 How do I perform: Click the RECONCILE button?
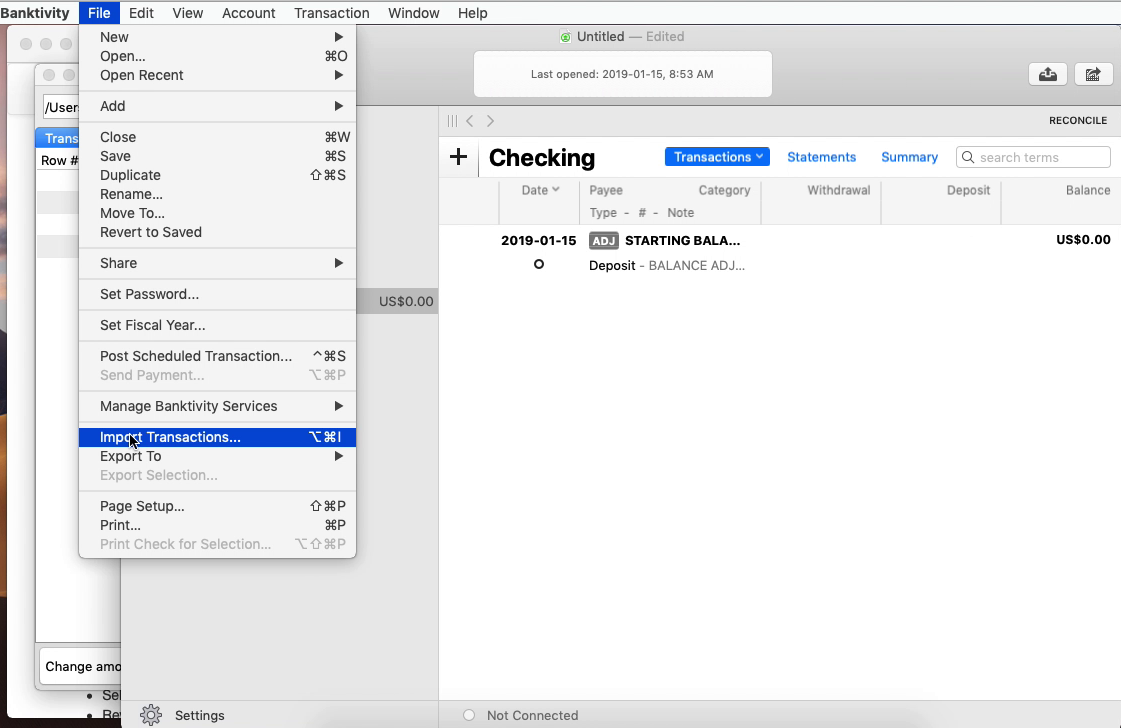(1078, 121)
